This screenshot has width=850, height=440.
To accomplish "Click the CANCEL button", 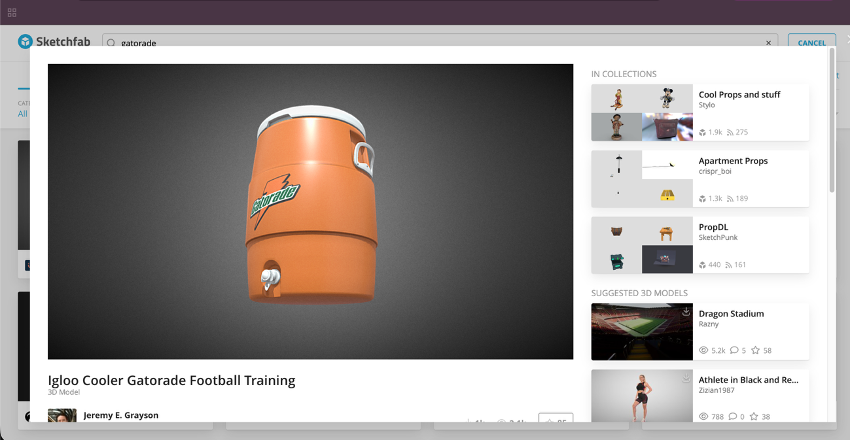I will point(812,43).
